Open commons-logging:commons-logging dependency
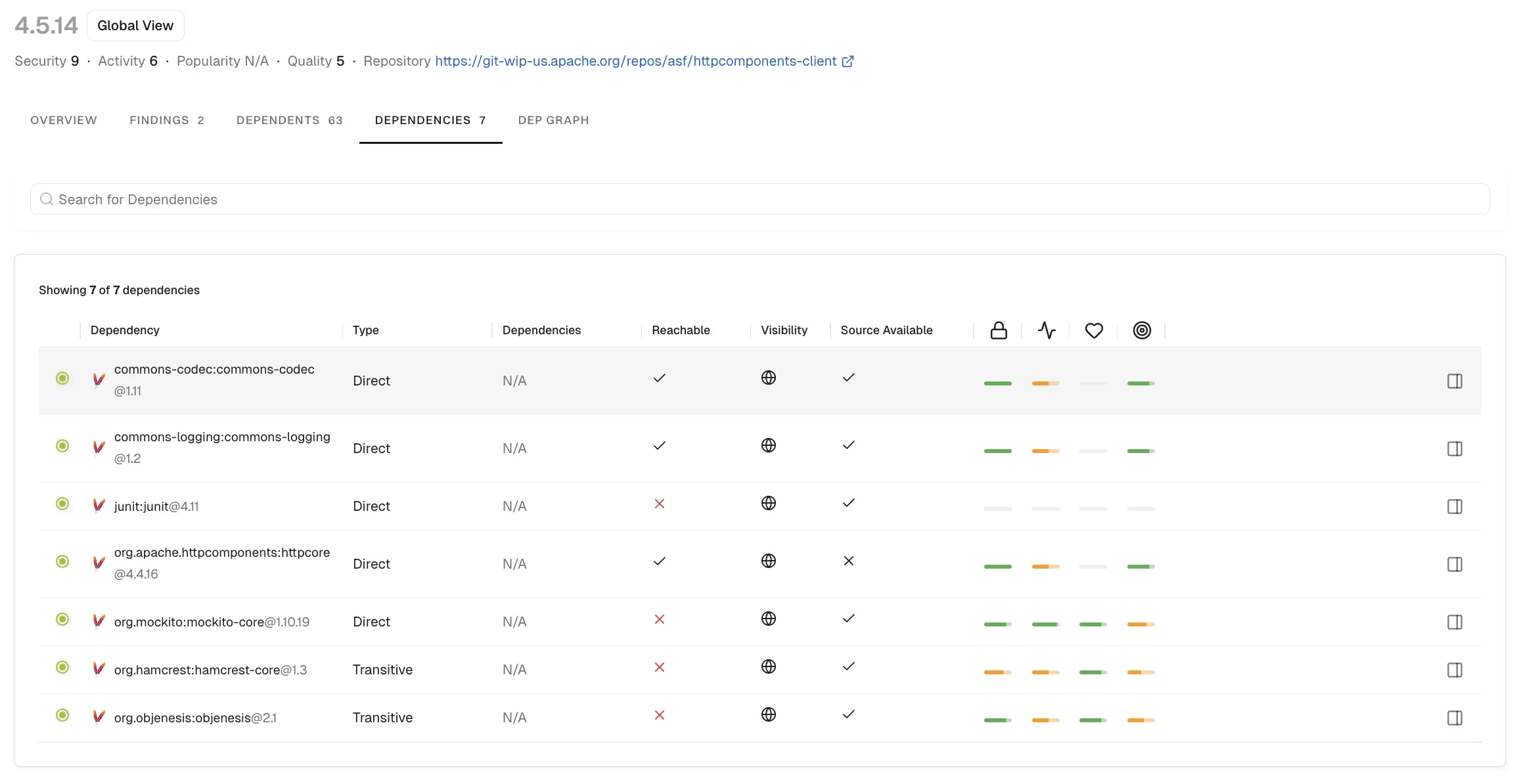The width and height of the screenshot is (1515, 784). pyautogui.click(x=222, y=437)
